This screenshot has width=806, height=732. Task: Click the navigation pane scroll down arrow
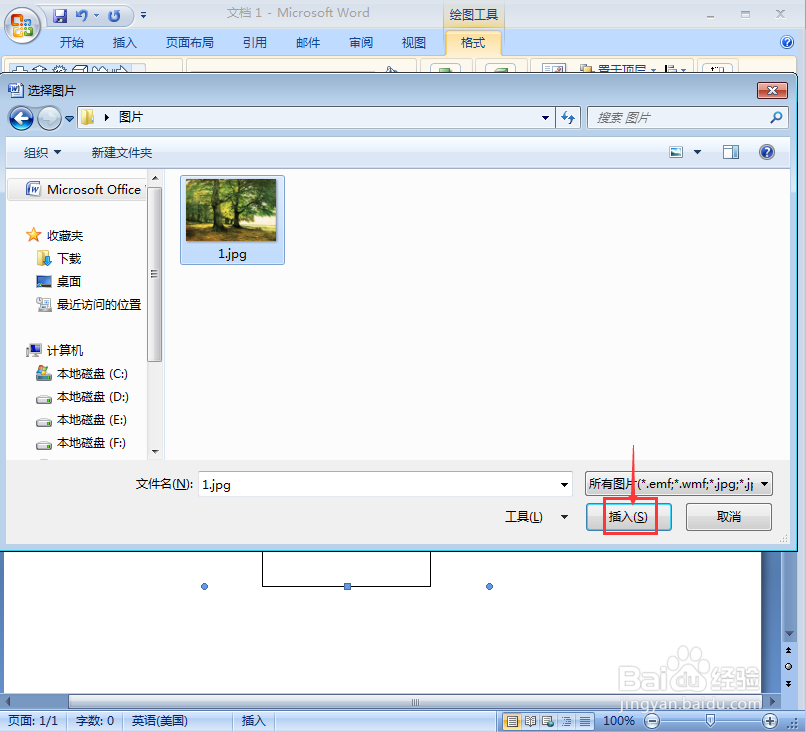pos(155,451)
